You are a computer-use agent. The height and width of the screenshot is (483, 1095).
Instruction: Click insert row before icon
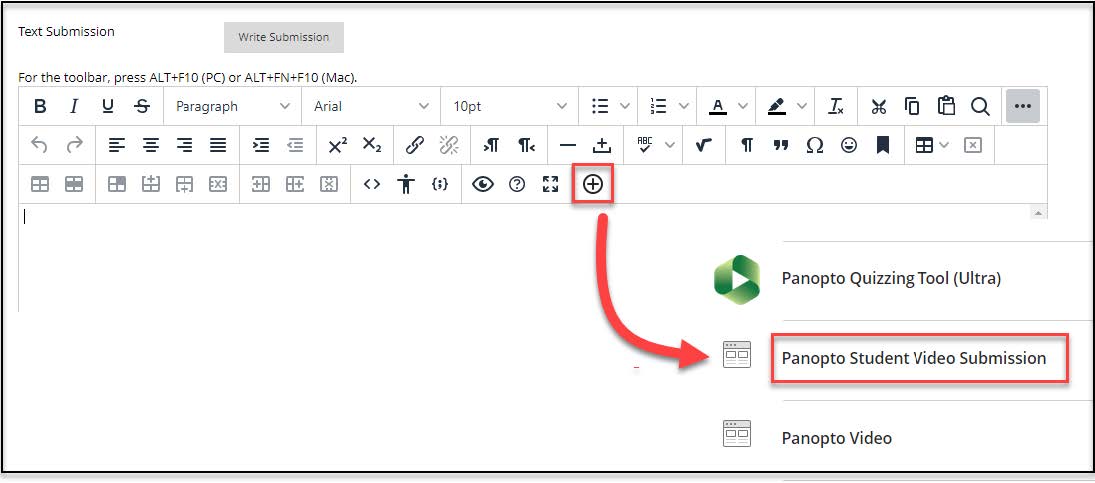pyautogui.click(x=151, y=184)
